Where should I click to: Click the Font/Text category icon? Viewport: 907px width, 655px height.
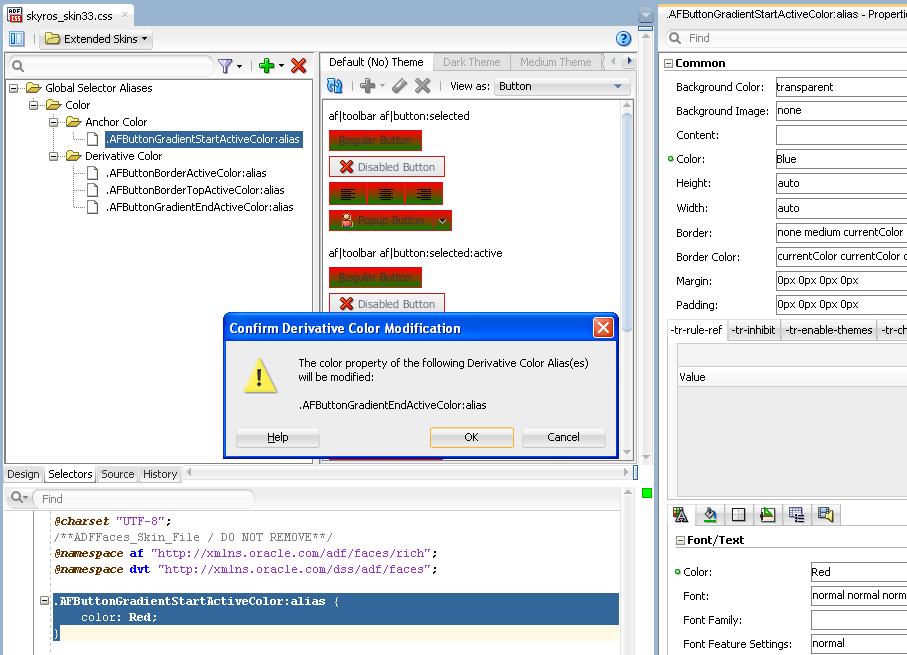tap(681, 514)
